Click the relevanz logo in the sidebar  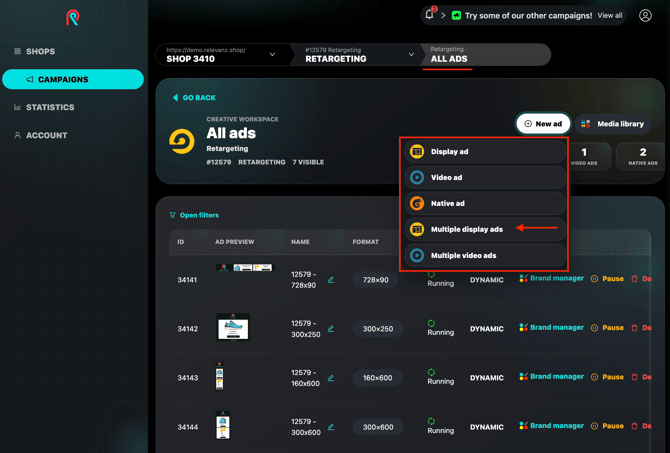(73, 18)
